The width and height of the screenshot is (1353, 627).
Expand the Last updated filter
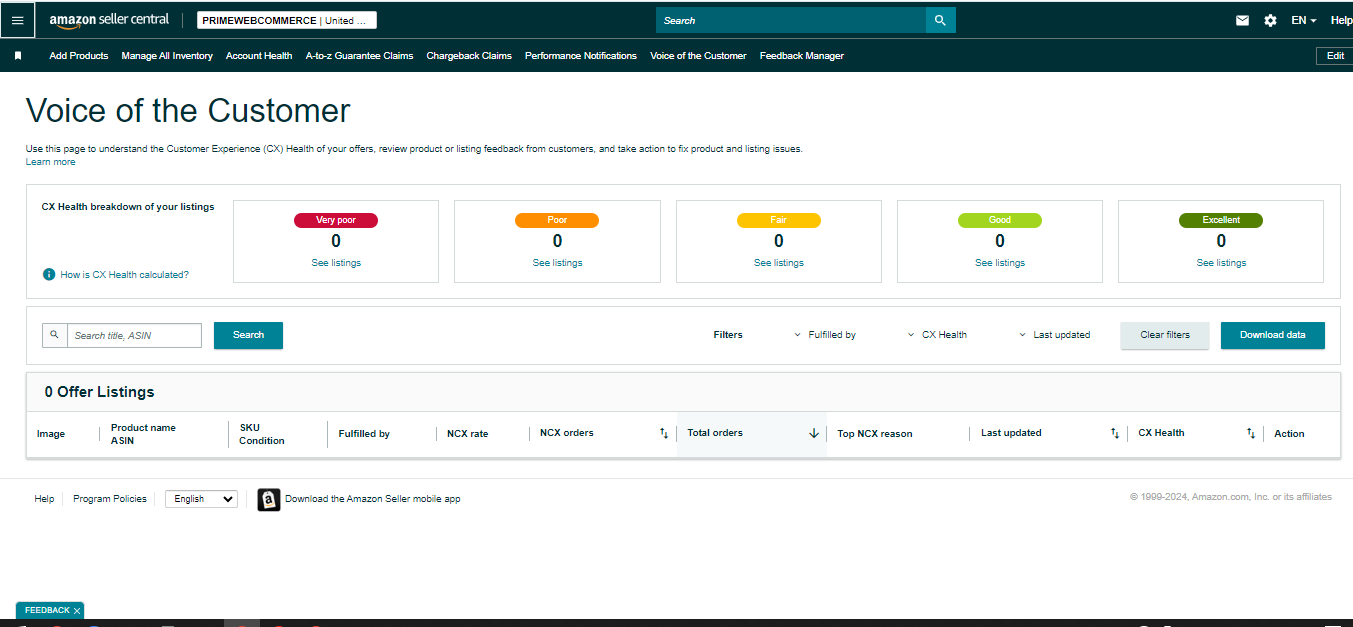(x=1054, y=335)
